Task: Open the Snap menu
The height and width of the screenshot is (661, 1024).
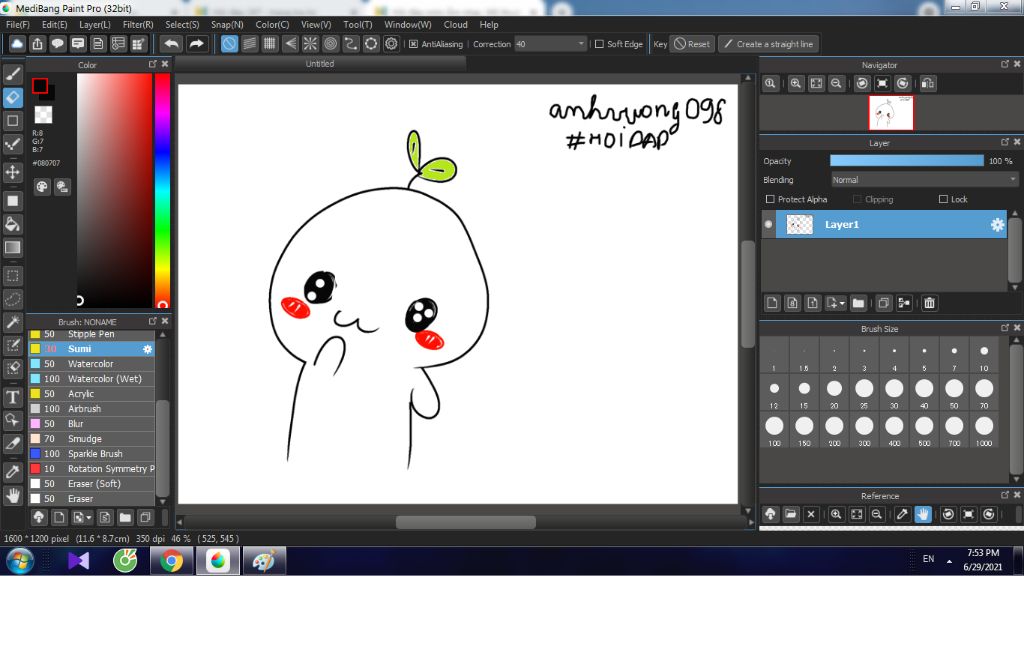Action: (x=227, y=25)
